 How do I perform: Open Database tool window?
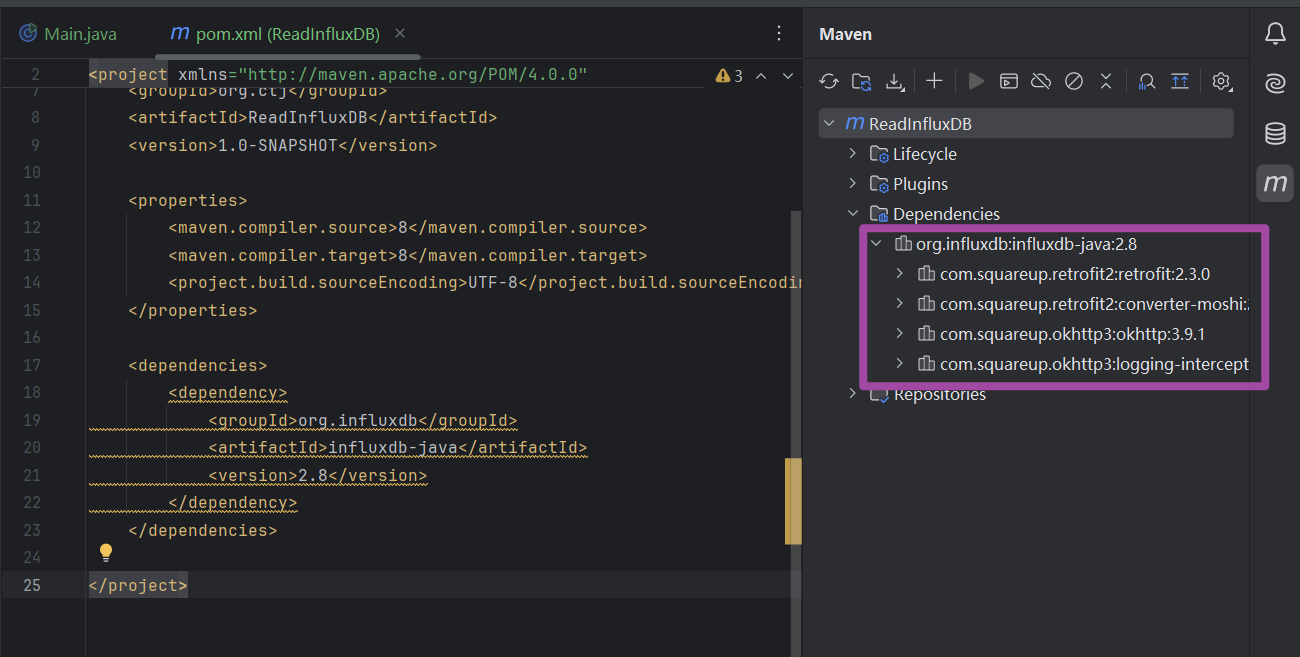(x=1275, y=133)
